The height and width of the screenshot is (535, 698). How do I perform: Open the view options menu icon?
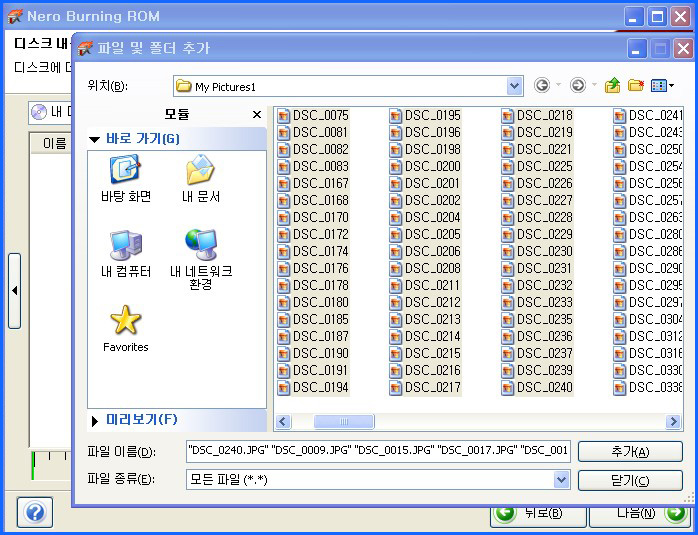[x=662, y=85]
